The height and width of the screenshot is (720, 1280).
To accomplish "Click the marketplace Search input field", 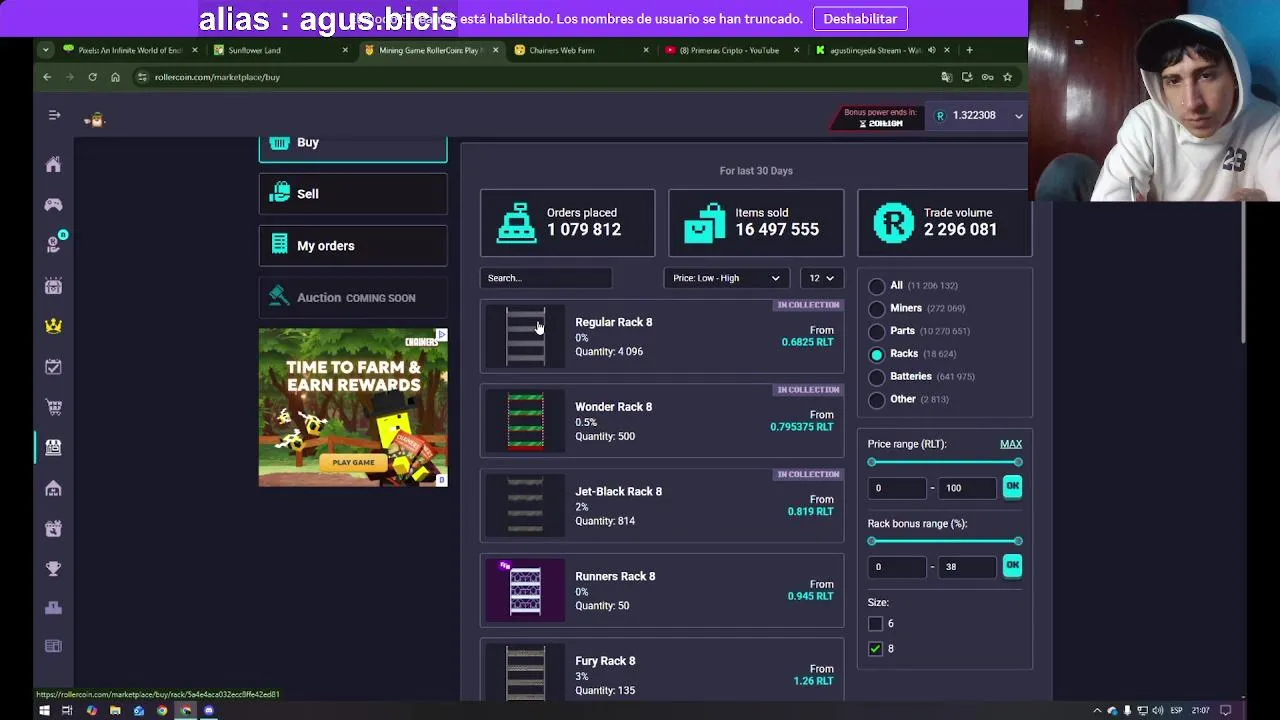I will tap(546, 278).
